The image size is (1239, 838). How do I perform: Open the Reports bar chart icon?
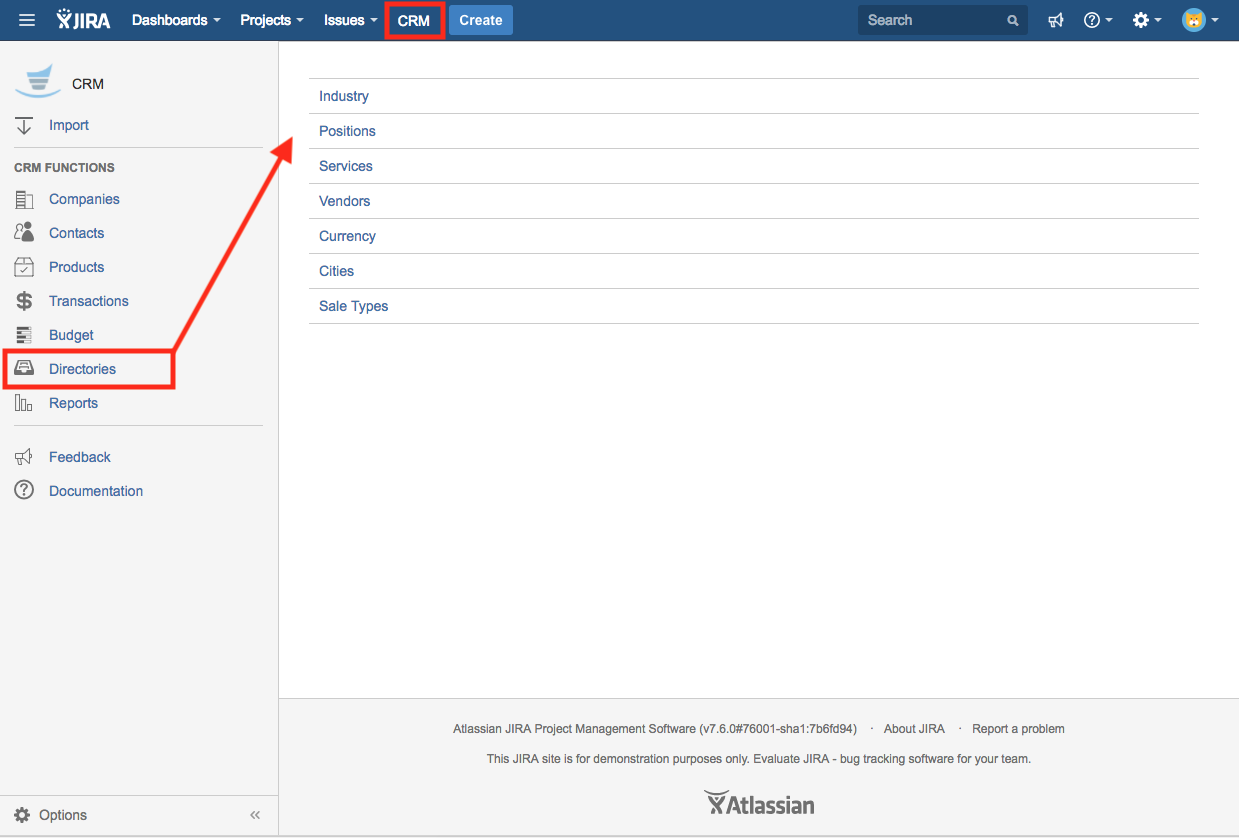[25, 403]
